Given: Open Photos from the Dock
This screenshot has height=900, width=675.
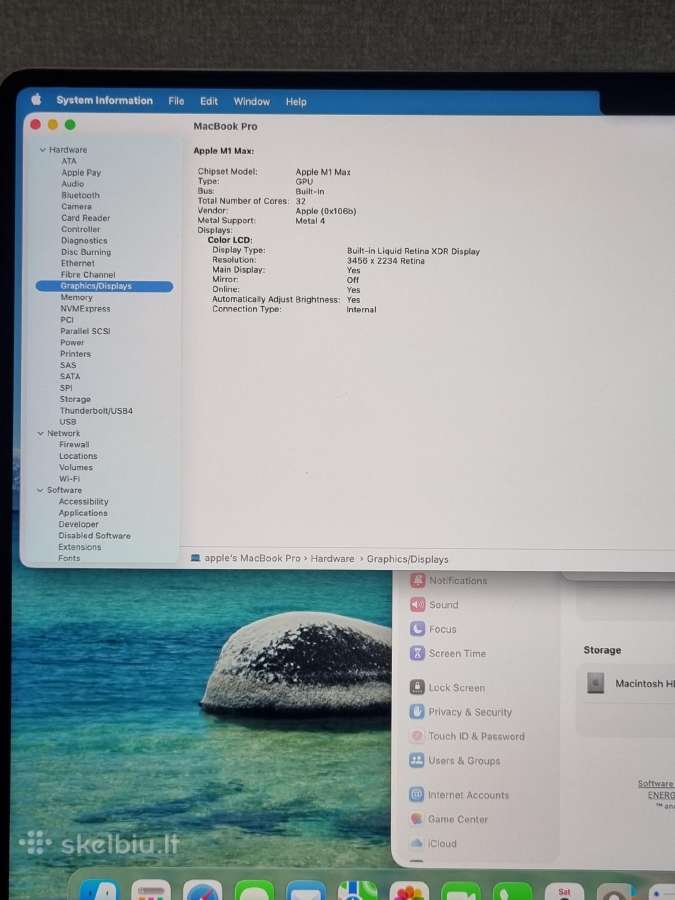Looking at the screenshot, I should 409,891.
